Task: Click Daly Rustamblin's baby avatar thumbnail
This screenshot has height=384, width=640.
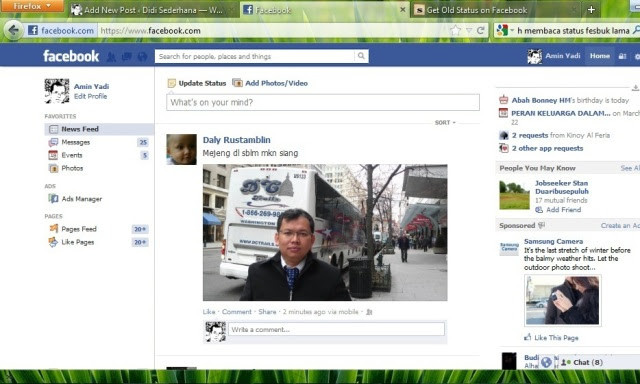Action: tap(181, 149)
